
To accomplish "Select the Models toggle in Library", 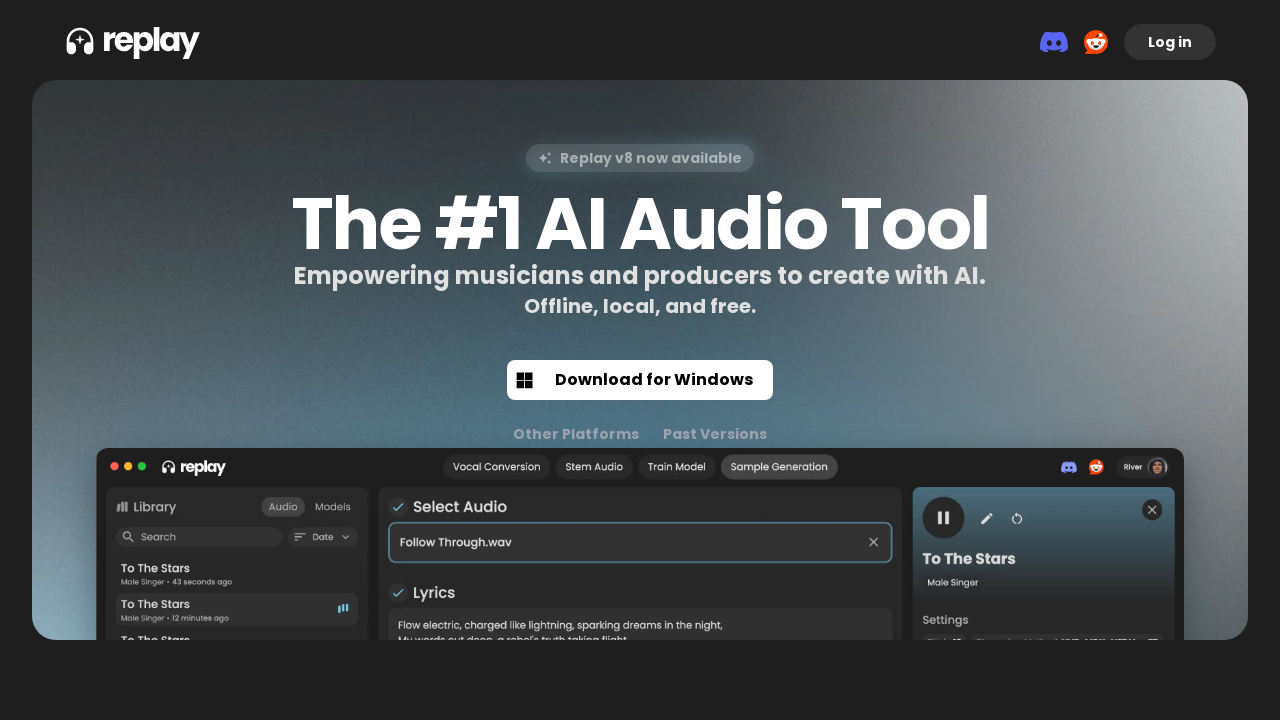I will [333, 507].
